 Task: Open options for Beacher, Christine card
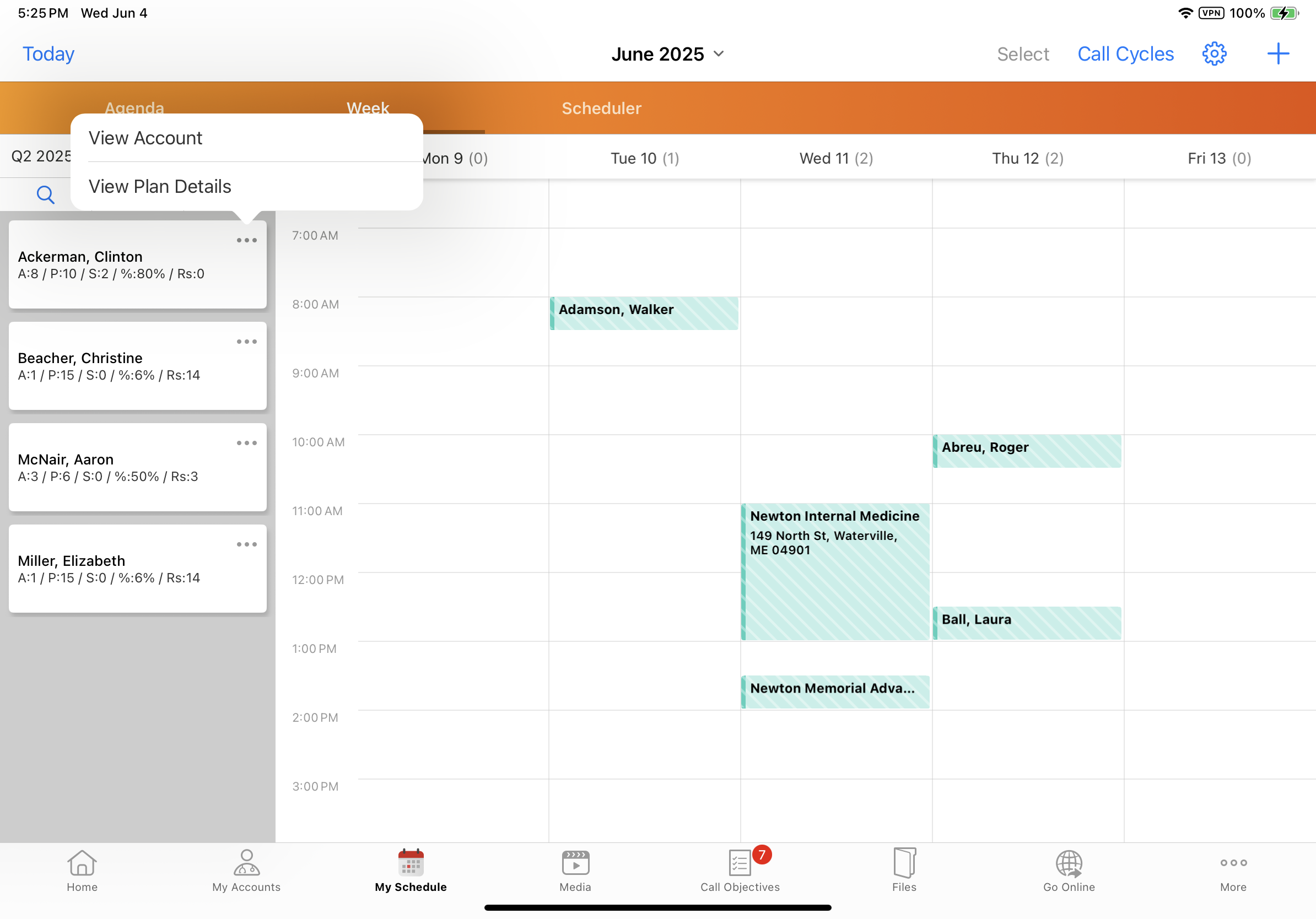pos(246,342)
